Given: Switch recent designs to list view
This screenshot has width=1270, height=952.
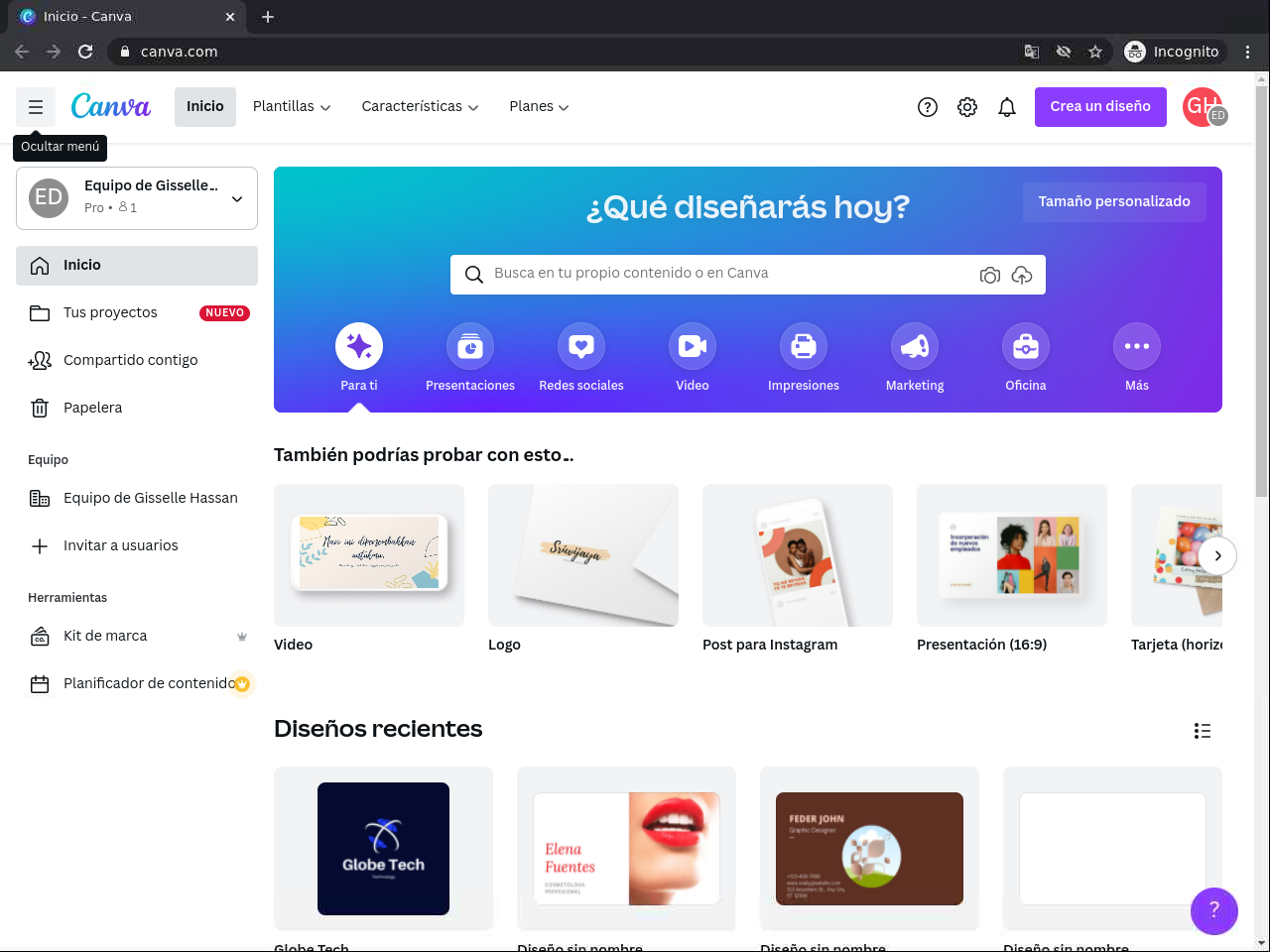Looking at the screenshot, I should (1203, 731).
